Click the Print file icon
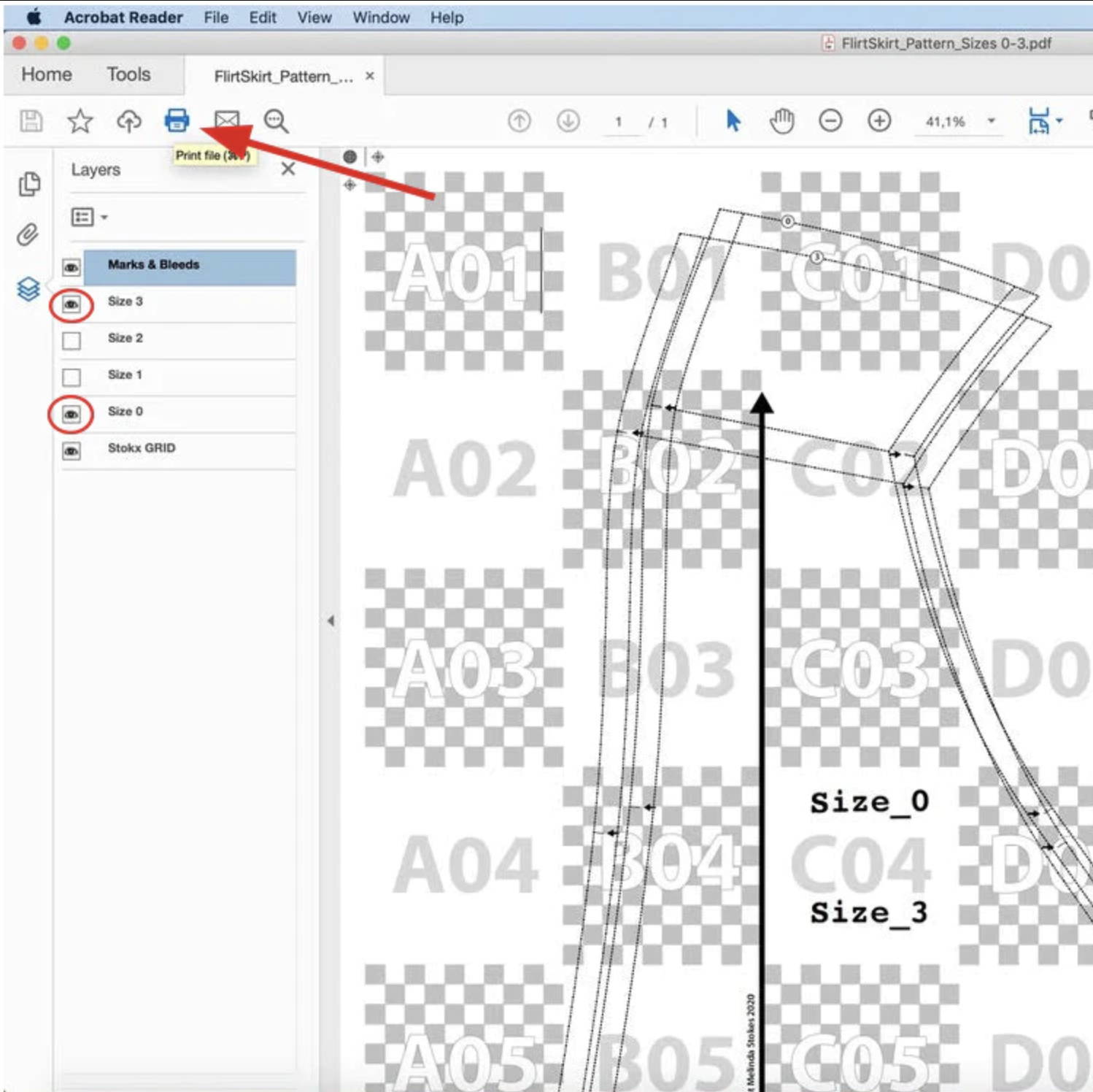 point(177,120)
